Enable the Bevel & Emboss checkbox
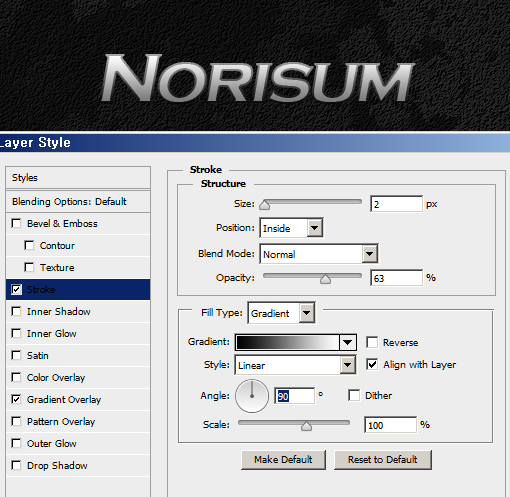 [16, 223]
